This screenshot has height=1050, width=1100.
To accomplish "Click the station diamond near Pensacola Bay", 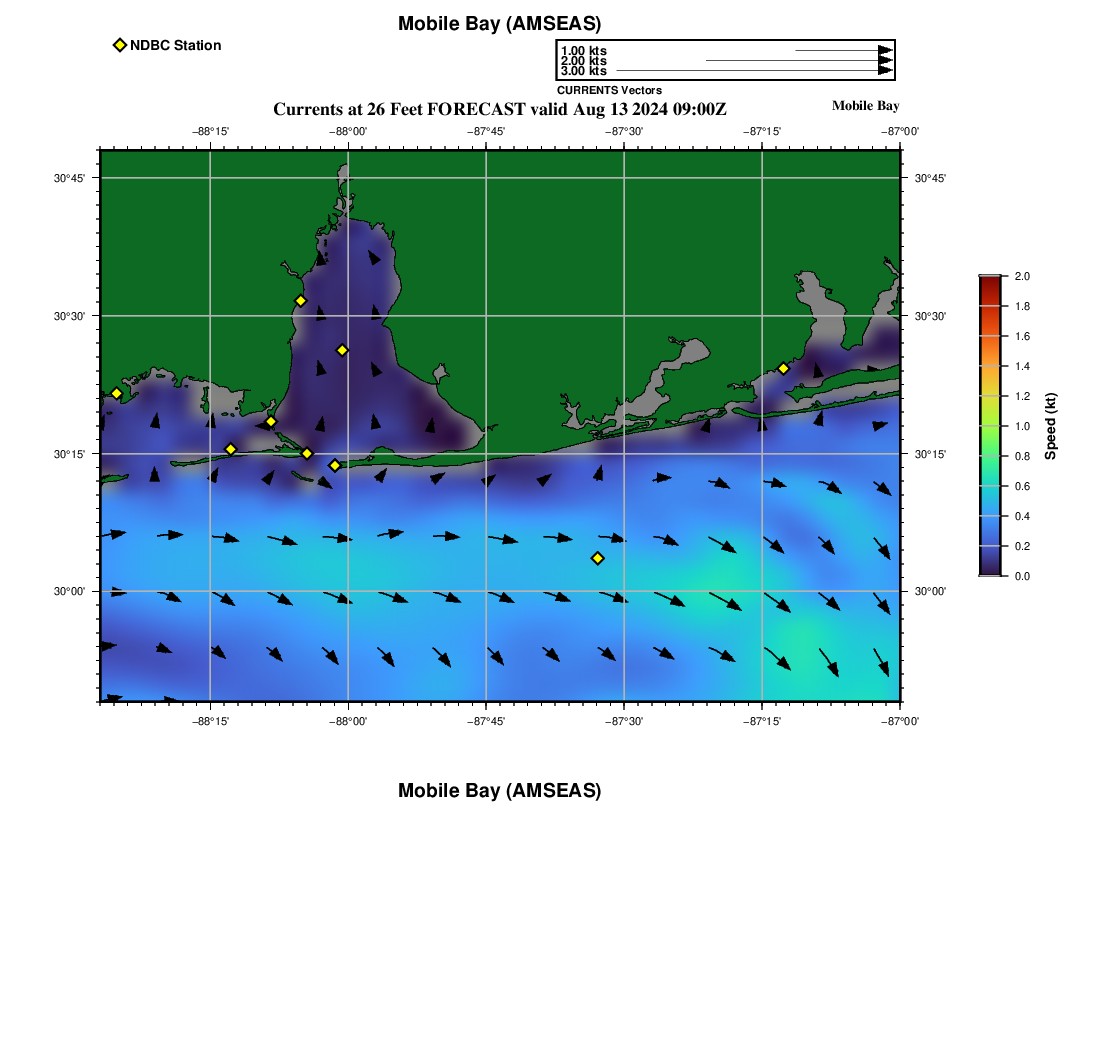I will pos(783,368).
